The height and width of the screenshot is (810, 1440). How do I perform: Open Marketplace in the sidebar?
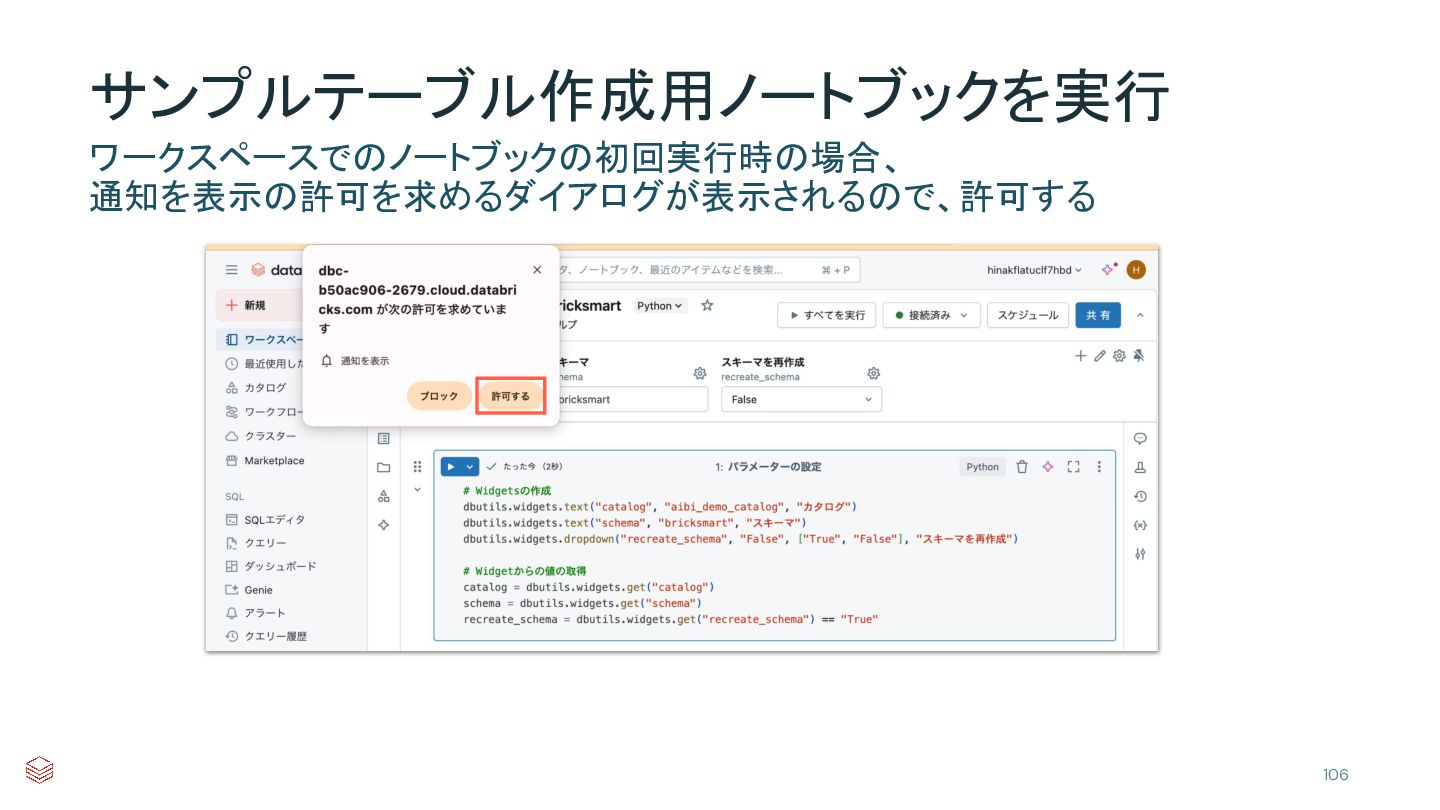(x=265, y=461)
